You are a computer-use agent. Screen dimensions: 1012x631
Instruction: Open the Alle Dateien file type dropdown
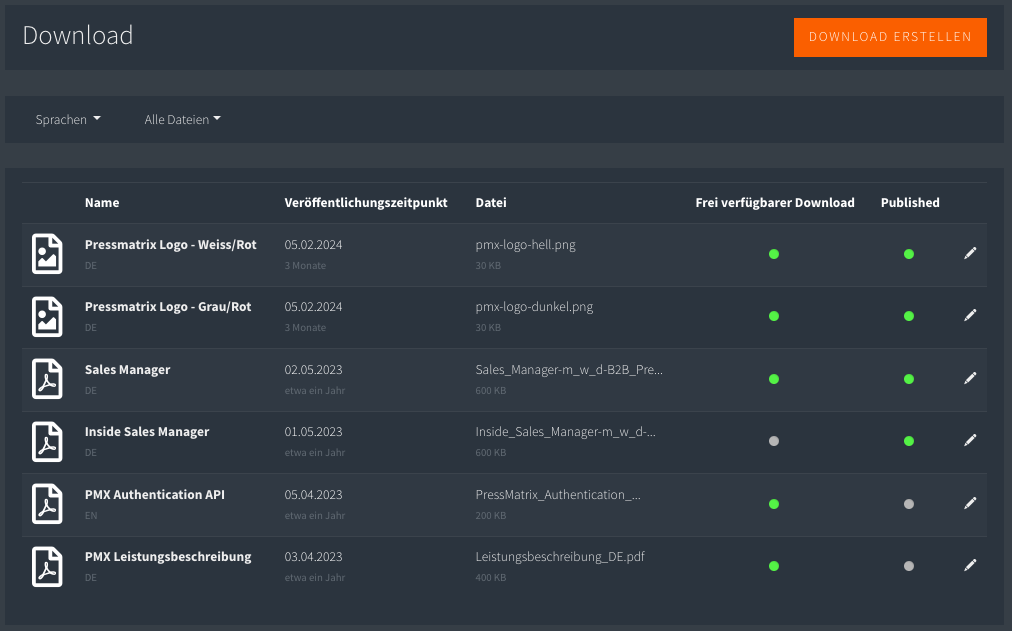click(x=183, y=119)
